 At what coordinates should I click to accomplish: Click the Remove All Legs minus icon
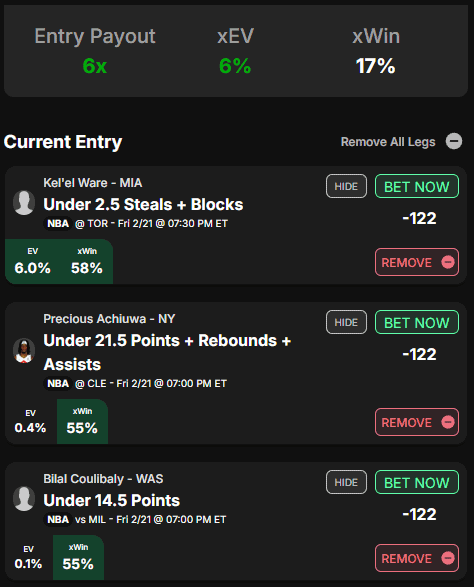click(454, 142)
